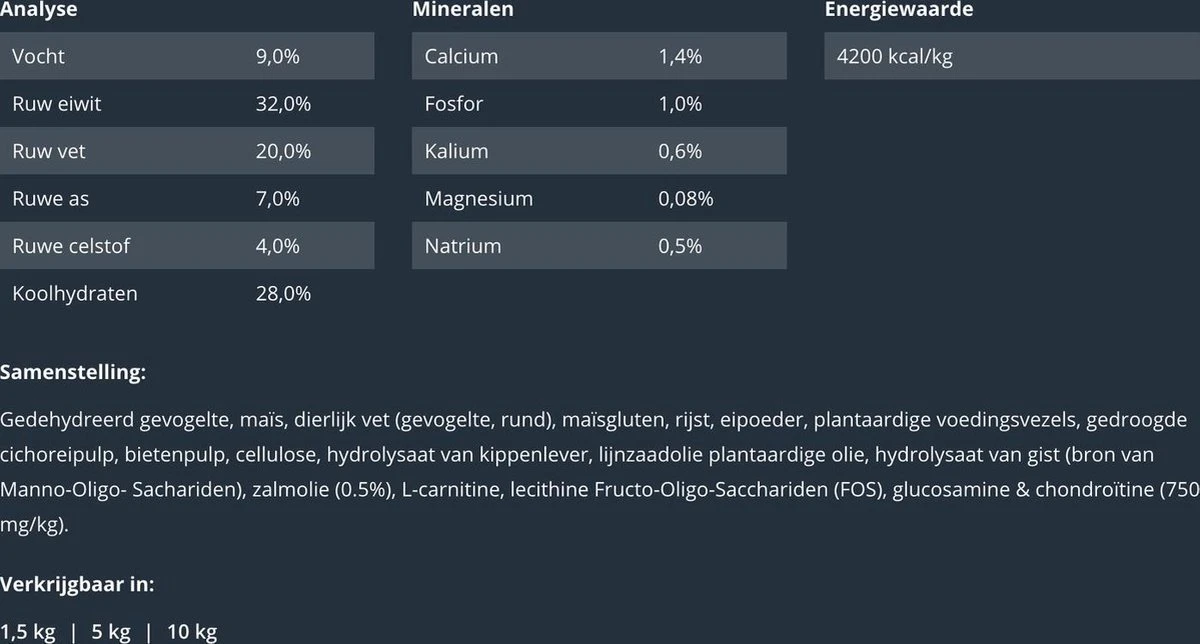1200x644 pixels.
Task: Select the 5 kg size option
Action: [111, 632]
